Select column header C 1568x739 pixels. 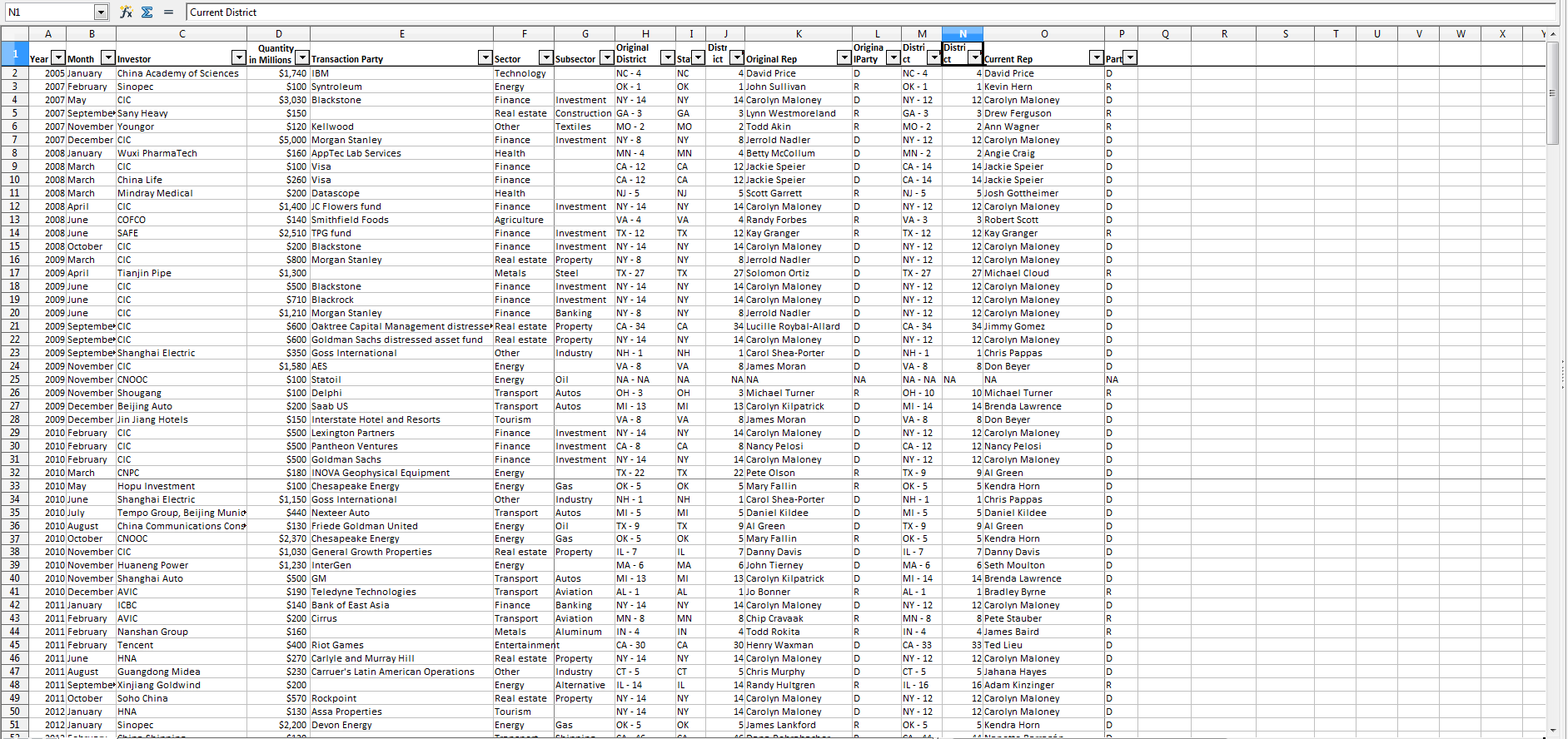(x=182, y=34)
